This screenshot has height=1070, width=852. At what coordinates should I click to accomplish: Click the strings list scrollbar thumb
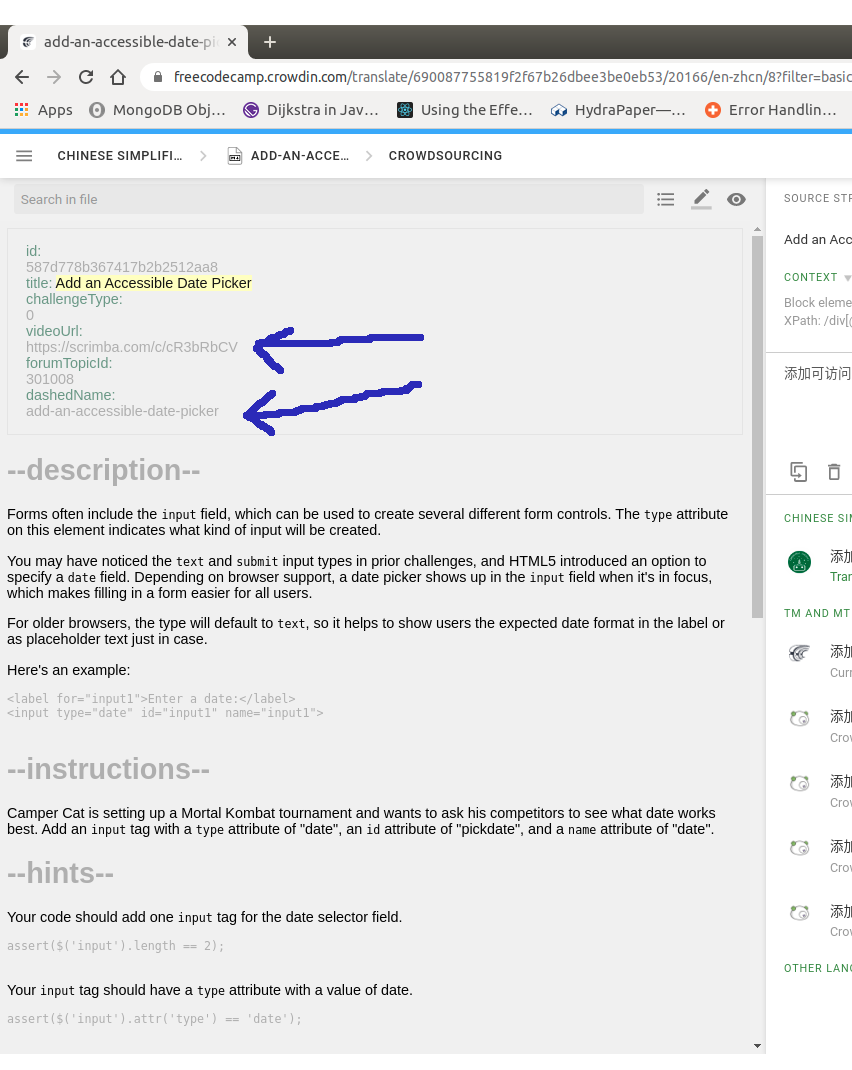click(757, 427)
